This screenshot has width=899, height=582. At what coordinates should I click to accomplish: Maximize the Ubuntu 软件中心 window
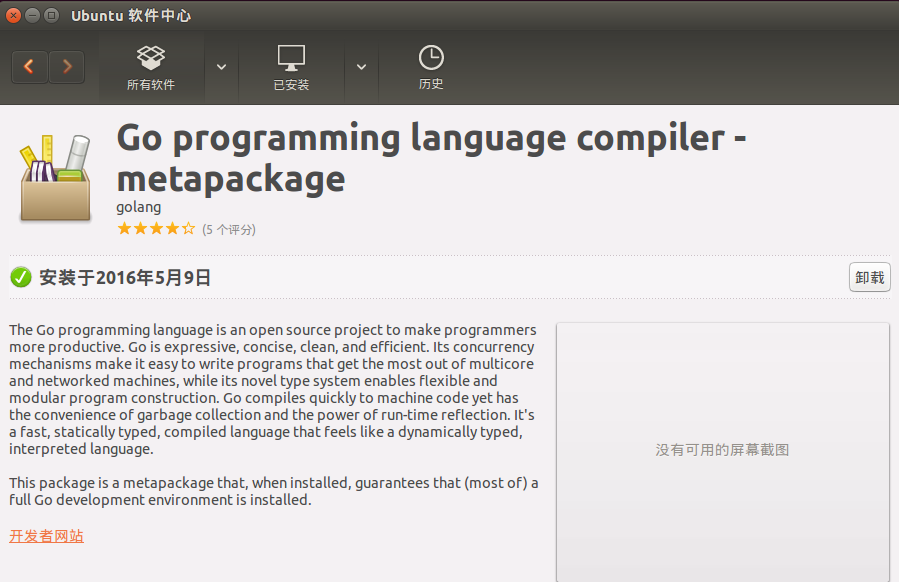coord(52,15)
